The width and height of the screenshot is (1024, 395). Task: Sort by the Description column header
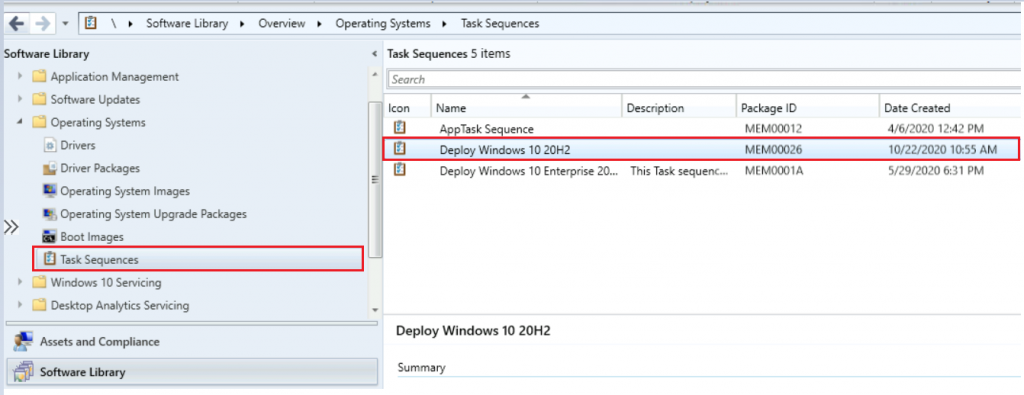point(679,108)
